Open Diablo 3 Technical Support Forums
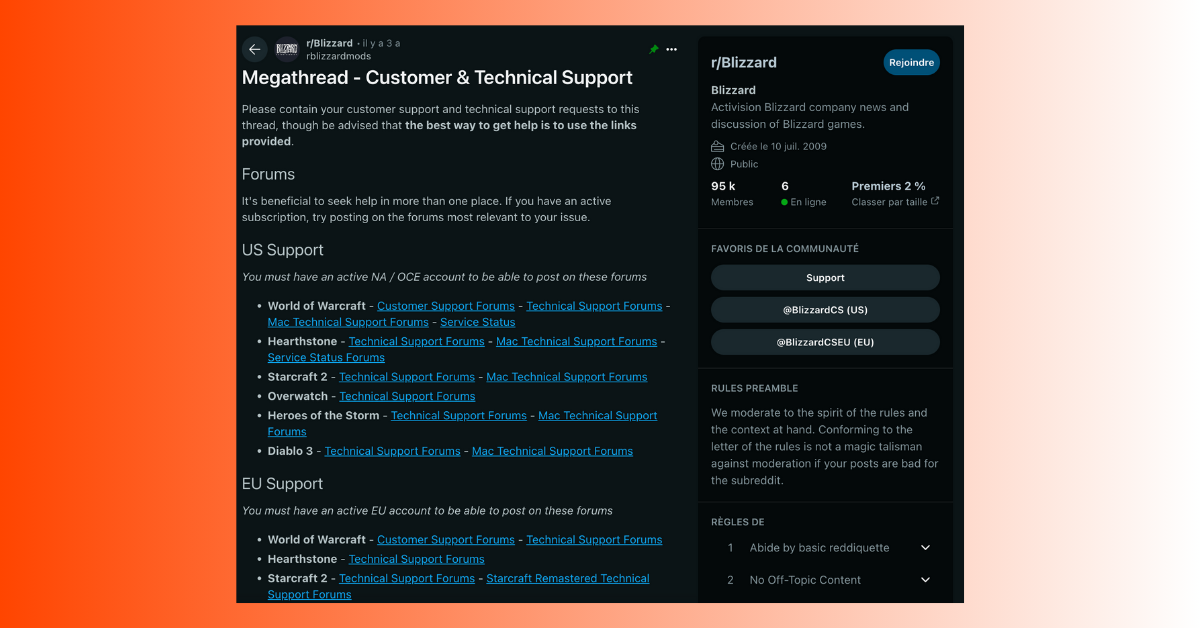Viewport: 1200px width, 628px height. pos(392,451)
